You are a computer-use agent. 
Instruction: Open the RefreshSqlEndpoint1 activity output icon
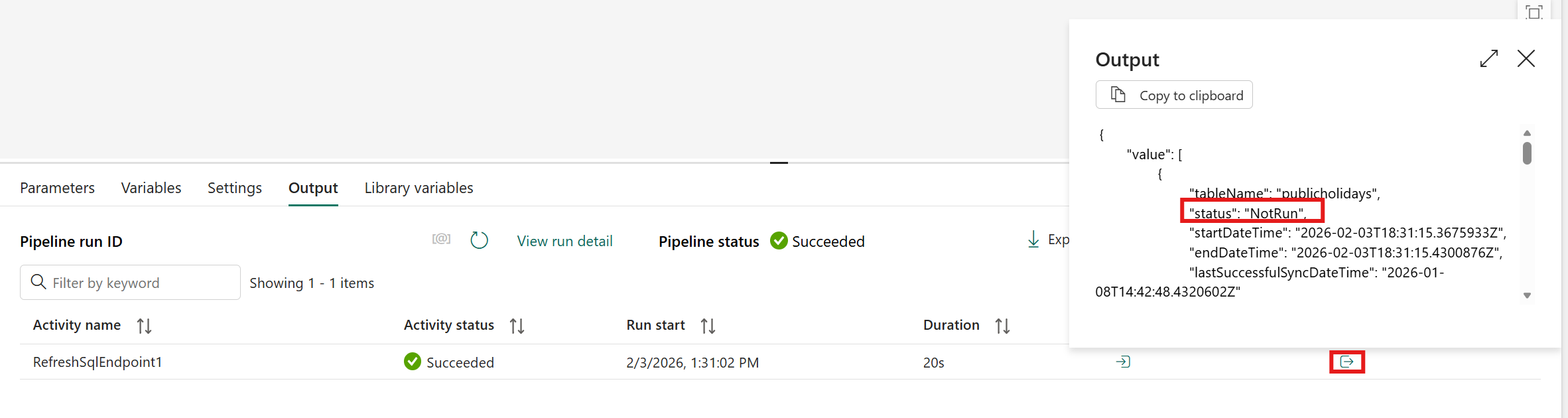click(1346, 362)
